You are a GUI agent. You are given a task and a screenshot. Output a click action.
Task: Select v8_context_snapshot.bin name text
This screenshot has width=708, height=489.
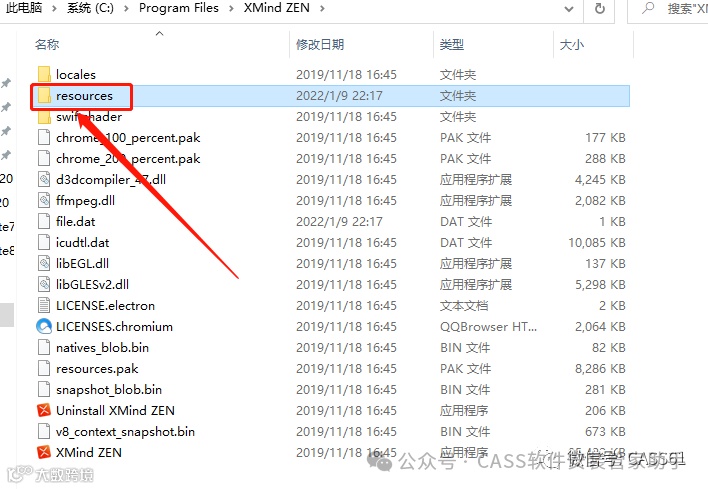[125, 432]
